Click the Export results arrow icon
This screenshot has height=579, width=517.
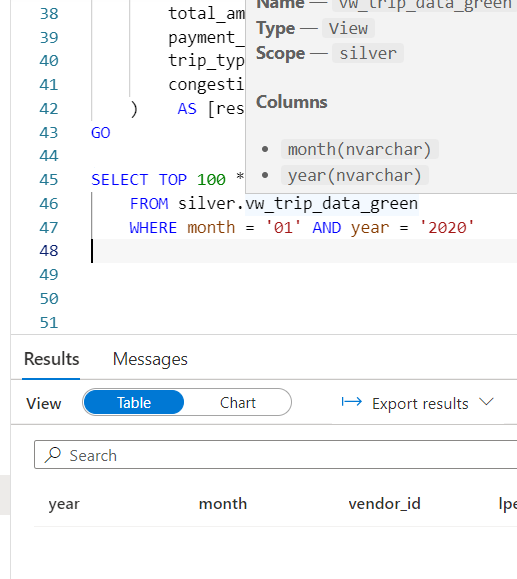tap(351, 402)
